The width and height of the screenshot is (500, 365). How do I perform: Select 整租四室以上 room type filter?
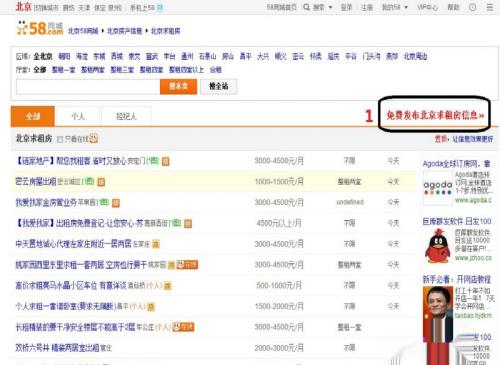(186, 70)
